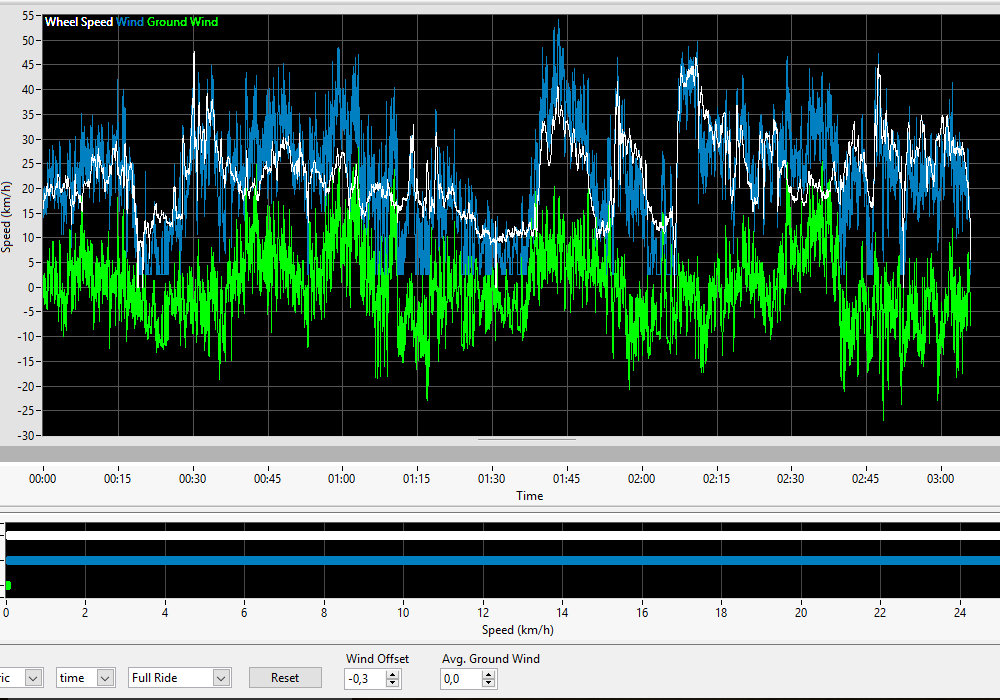Select the blue Wind bar in lower chart
The image size is (1000, 700).
coord(500,560)
